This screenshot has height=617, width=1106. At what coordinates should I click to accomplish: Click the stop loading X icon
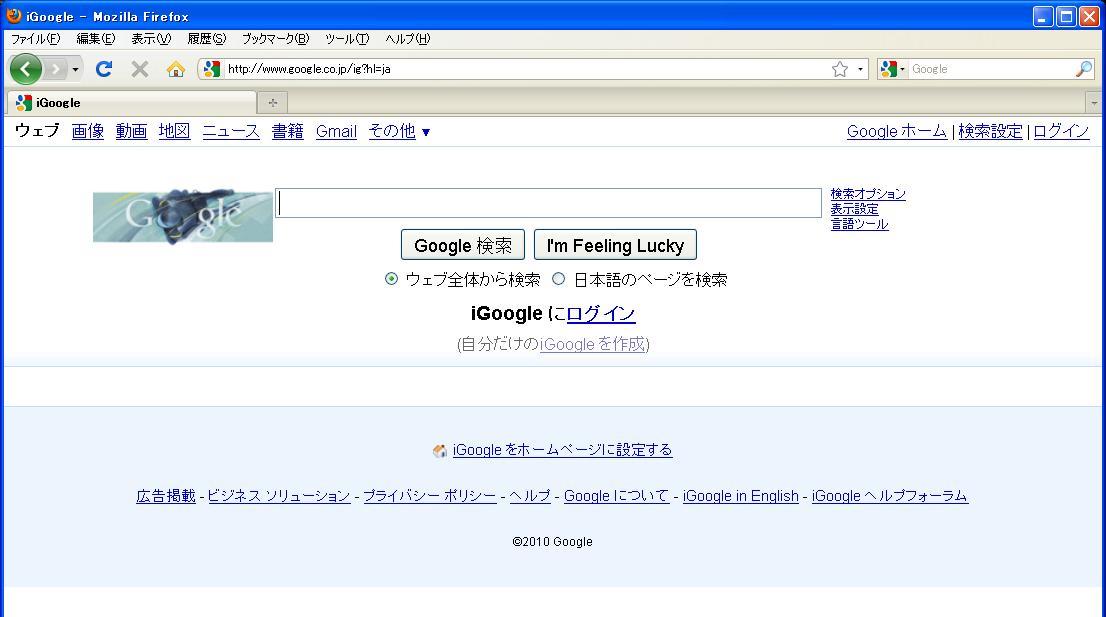pos(140,69)
